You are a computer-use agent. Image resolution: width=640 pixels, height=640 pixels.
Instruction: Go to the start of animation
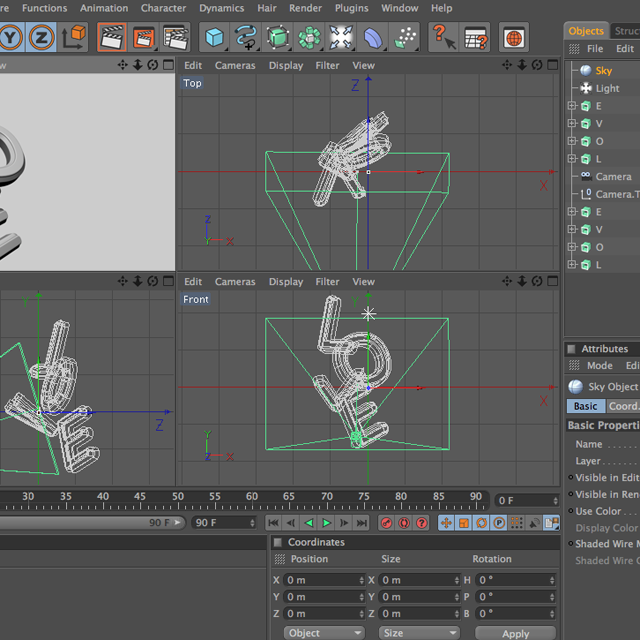[x=273, y=523]
